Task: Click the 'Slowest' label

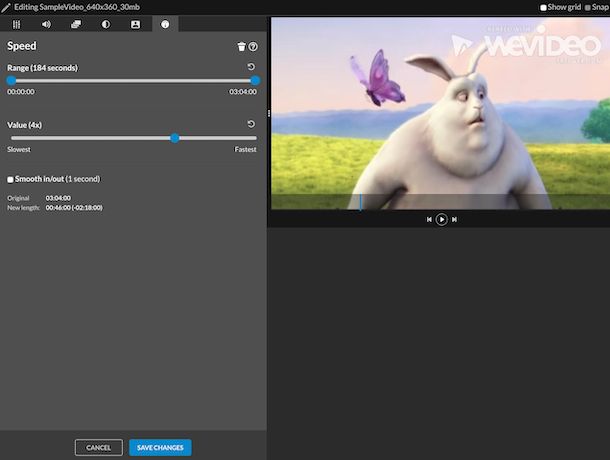Action: 19,149
